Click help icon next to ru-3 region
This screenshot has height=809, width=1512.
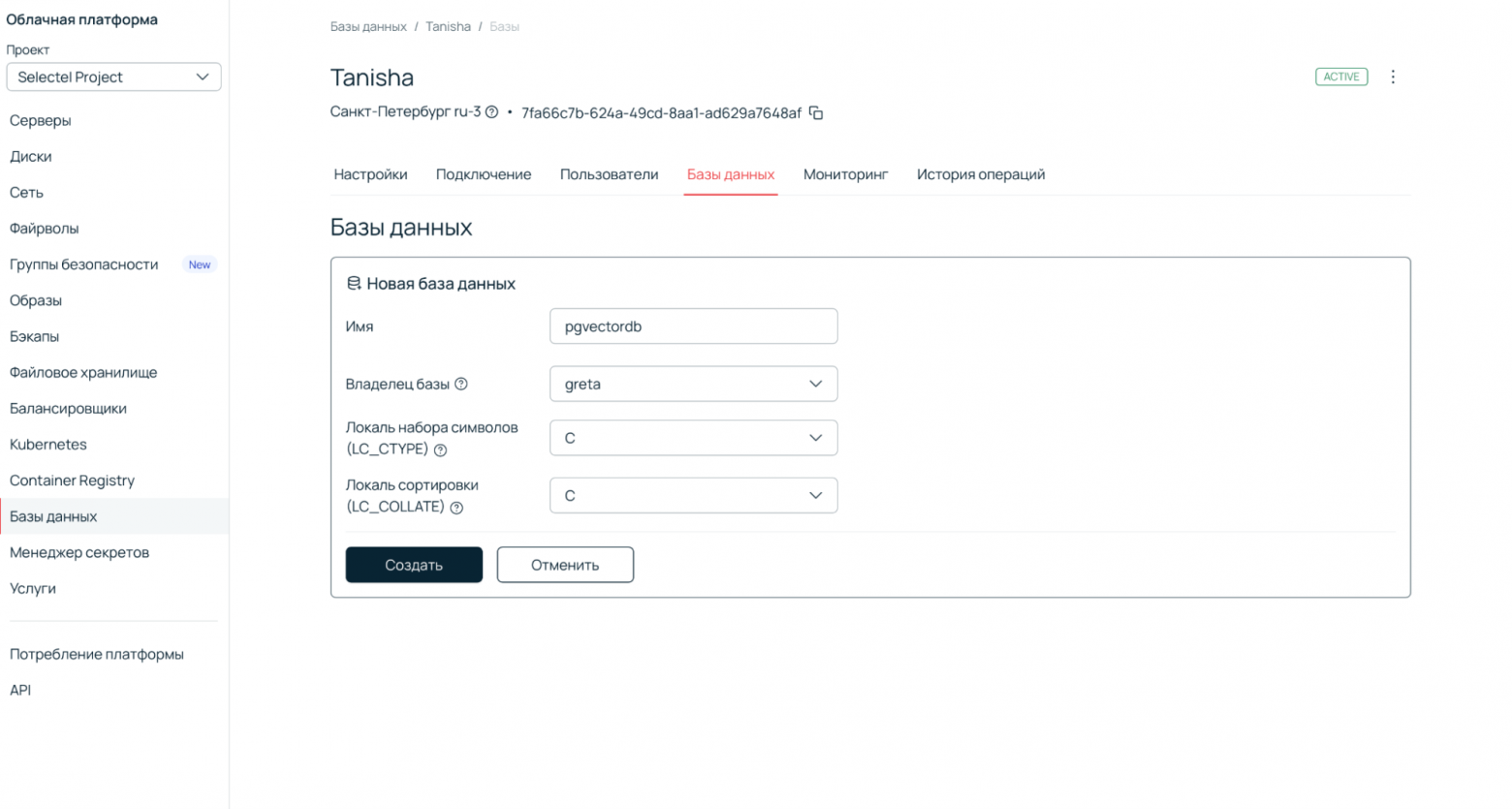tap(494, 112)
